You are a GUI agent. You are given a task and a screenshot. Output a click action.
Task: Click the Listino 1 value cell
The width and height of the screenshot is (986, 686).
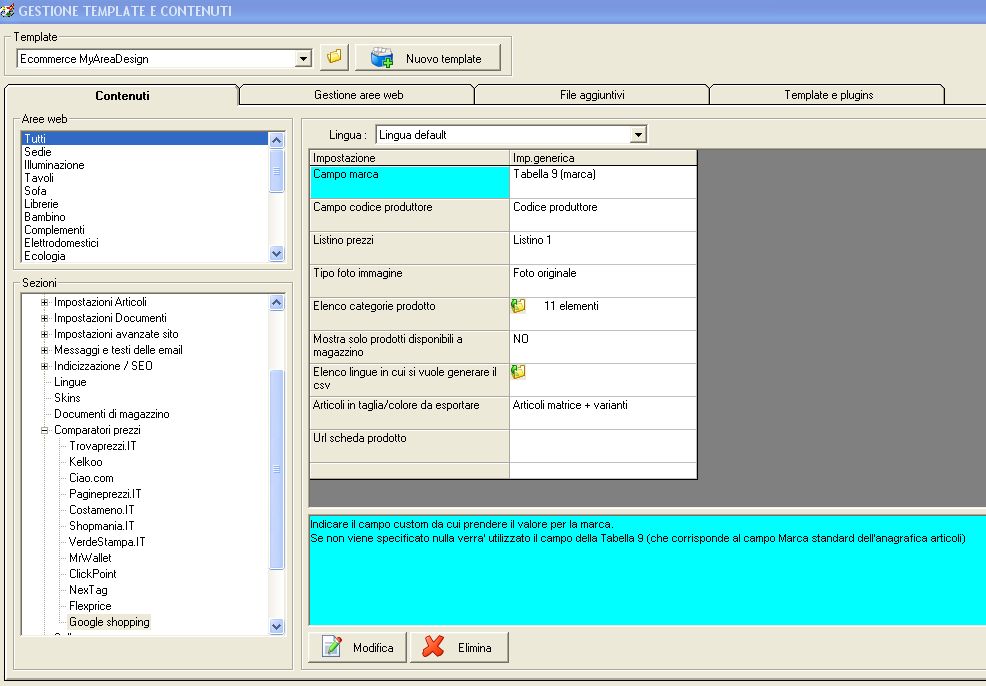point(603,248)
